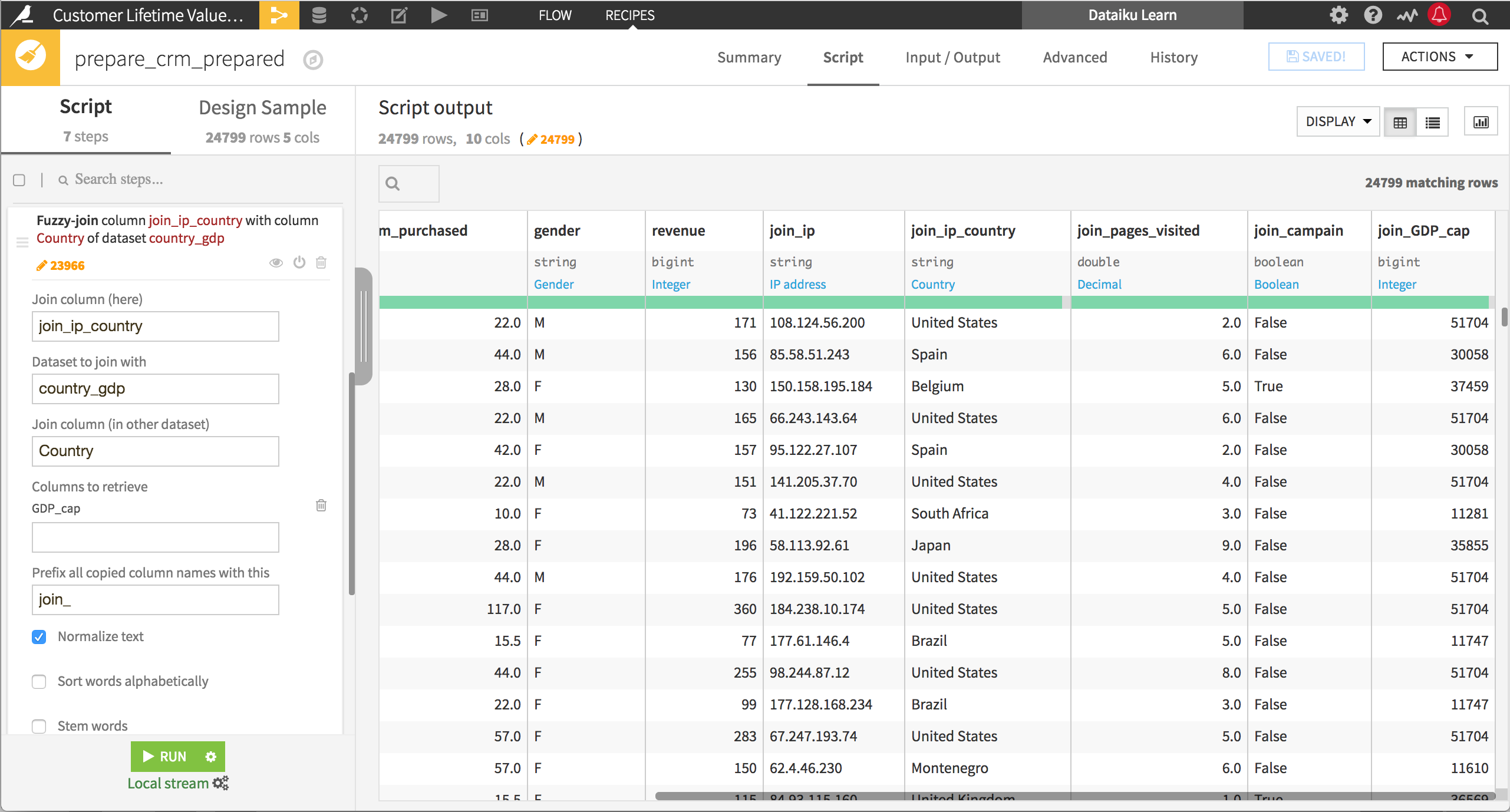Viewport: 1510px width, 812px height.
Task: Open the Flow icon in top bar
Action: [279, 15]
